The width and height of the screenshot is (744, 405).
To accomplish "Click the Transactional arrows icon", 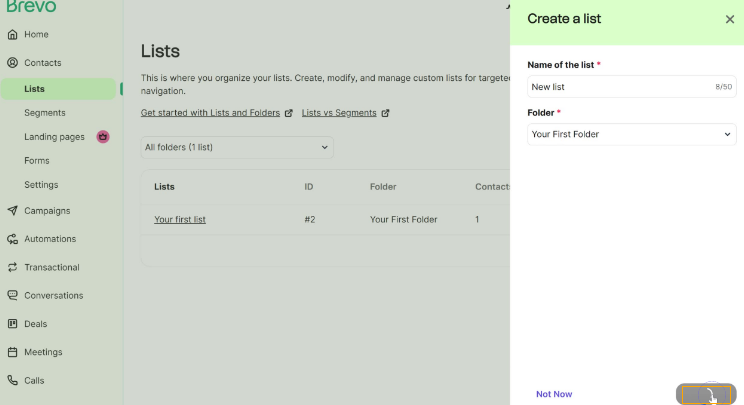I will 13,268.
